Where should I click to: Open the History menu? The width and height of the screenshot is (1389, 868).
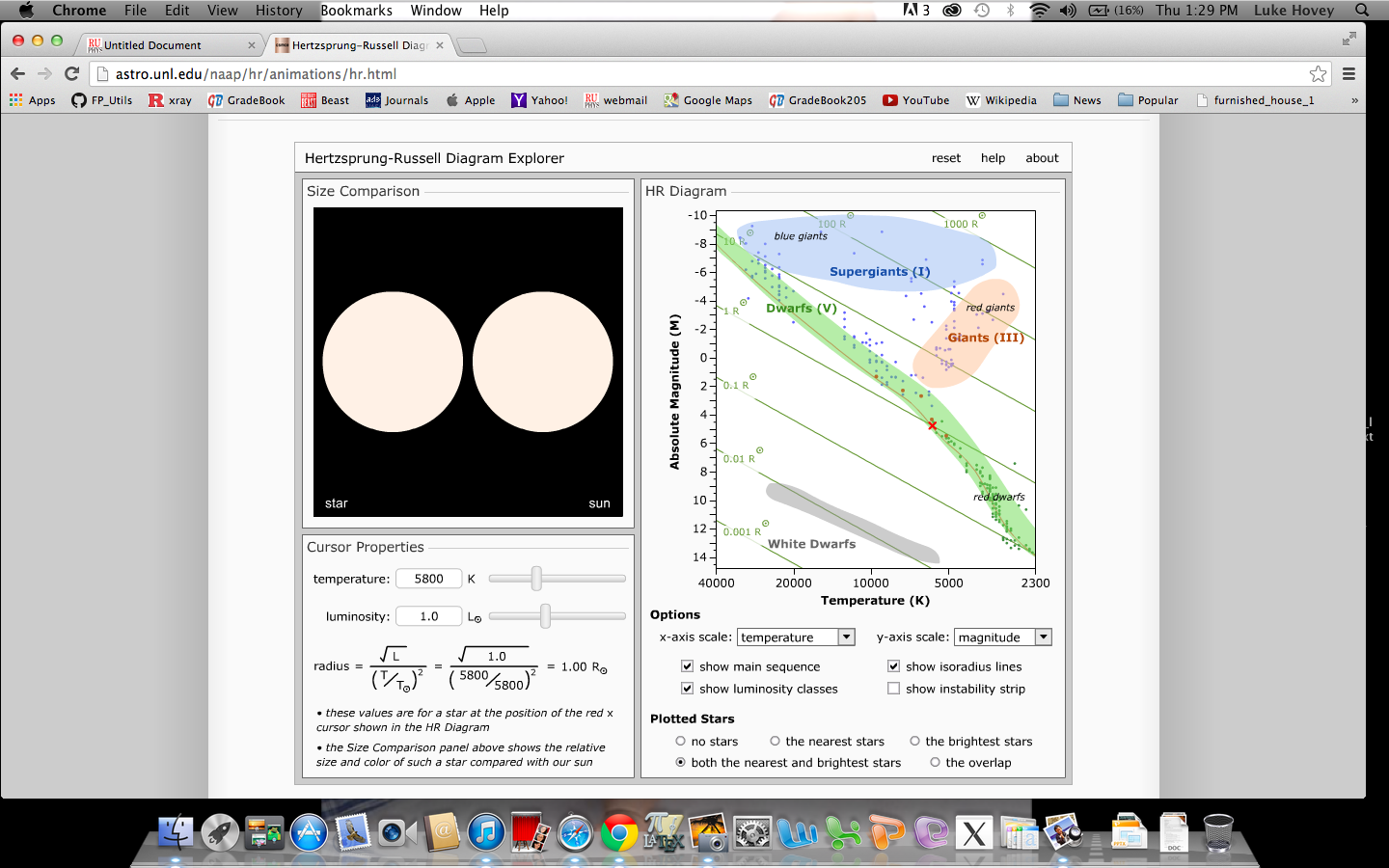pyautogui.click(x=279, y=10)
